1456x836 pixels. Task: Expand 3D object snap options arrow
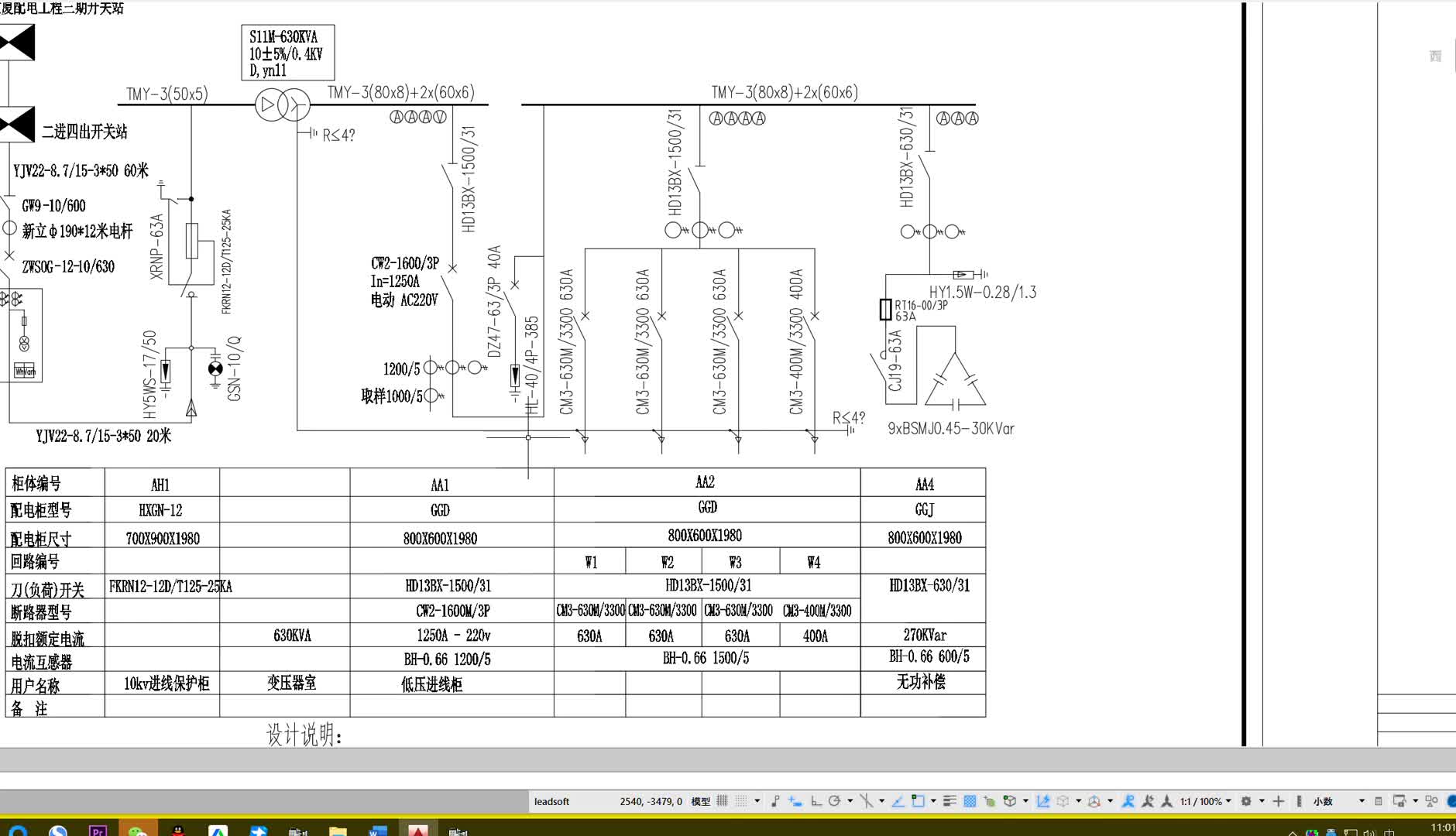(x=1025, y=801)
